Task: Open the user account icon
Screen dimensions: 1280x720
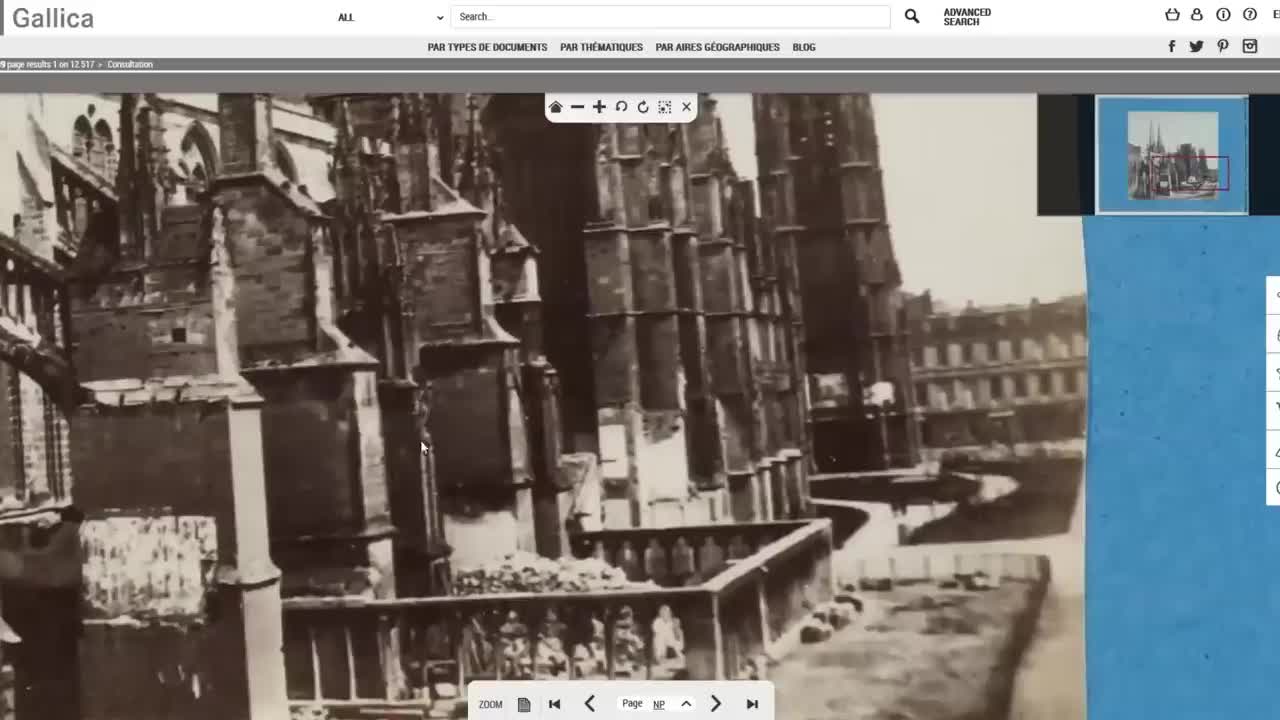Action: (1197, 15)
